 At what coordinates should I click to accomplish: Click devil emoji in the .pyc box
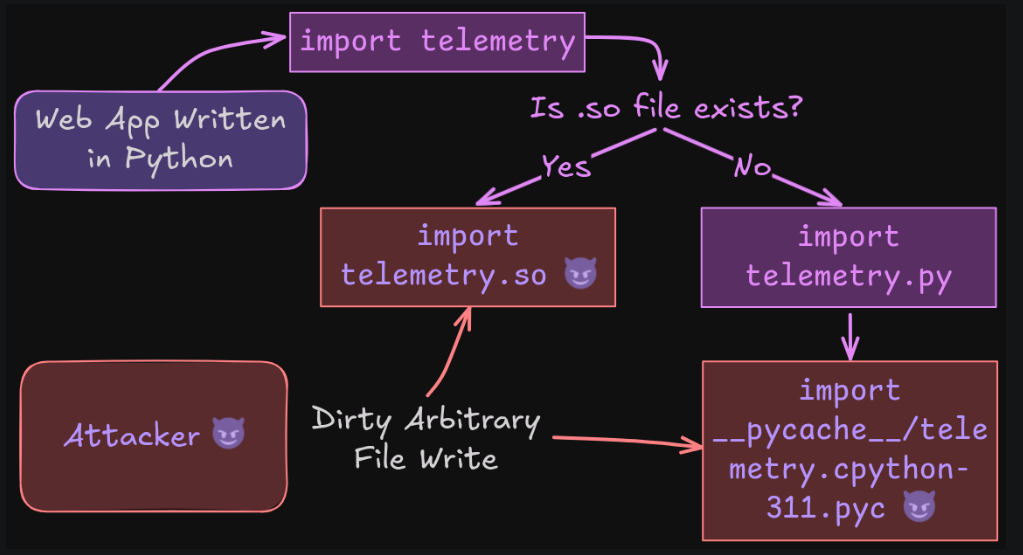919,507
